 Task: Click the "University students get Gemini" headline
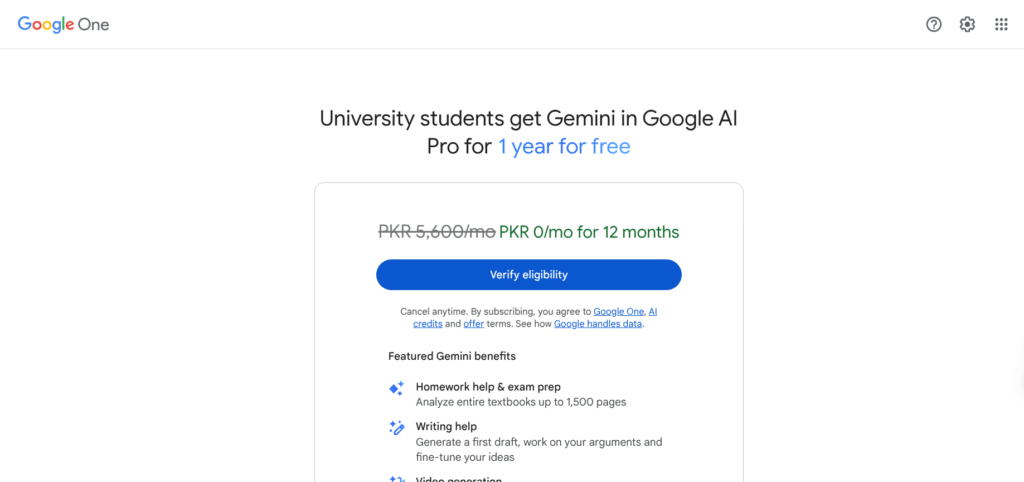point(528,119)
